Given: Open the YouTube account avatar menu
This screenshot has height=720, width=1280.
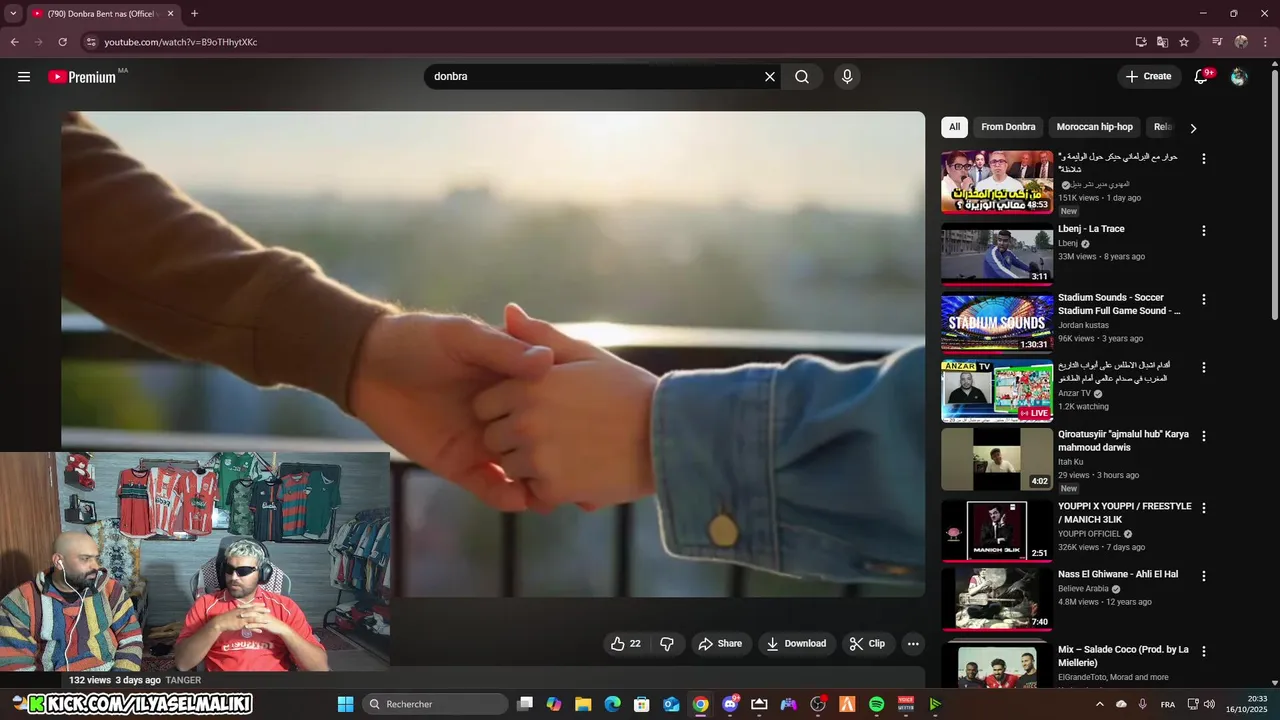Looking at the screenshot, I should click(1239, 77).
